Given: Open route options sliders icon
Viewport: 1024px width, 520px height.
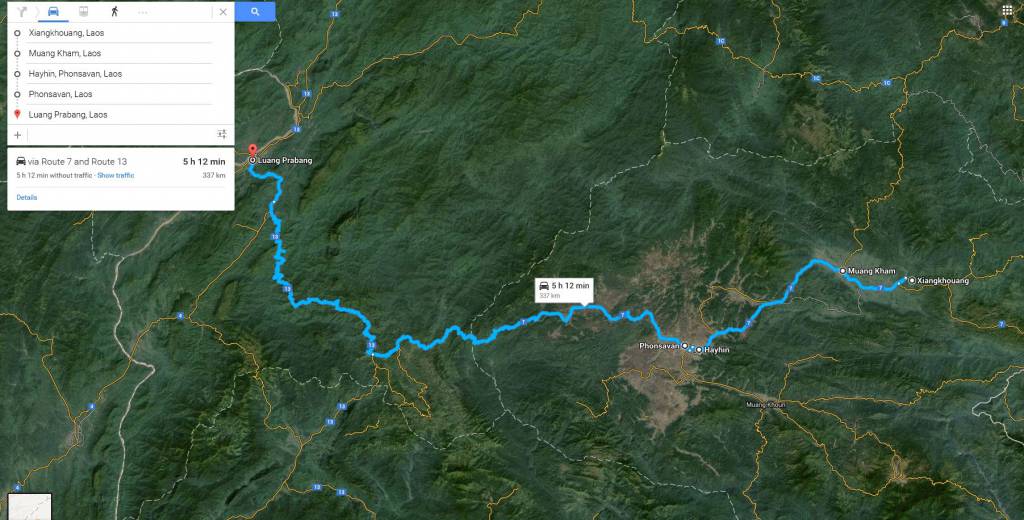Looking at the screenshot, I should point(222,135).
